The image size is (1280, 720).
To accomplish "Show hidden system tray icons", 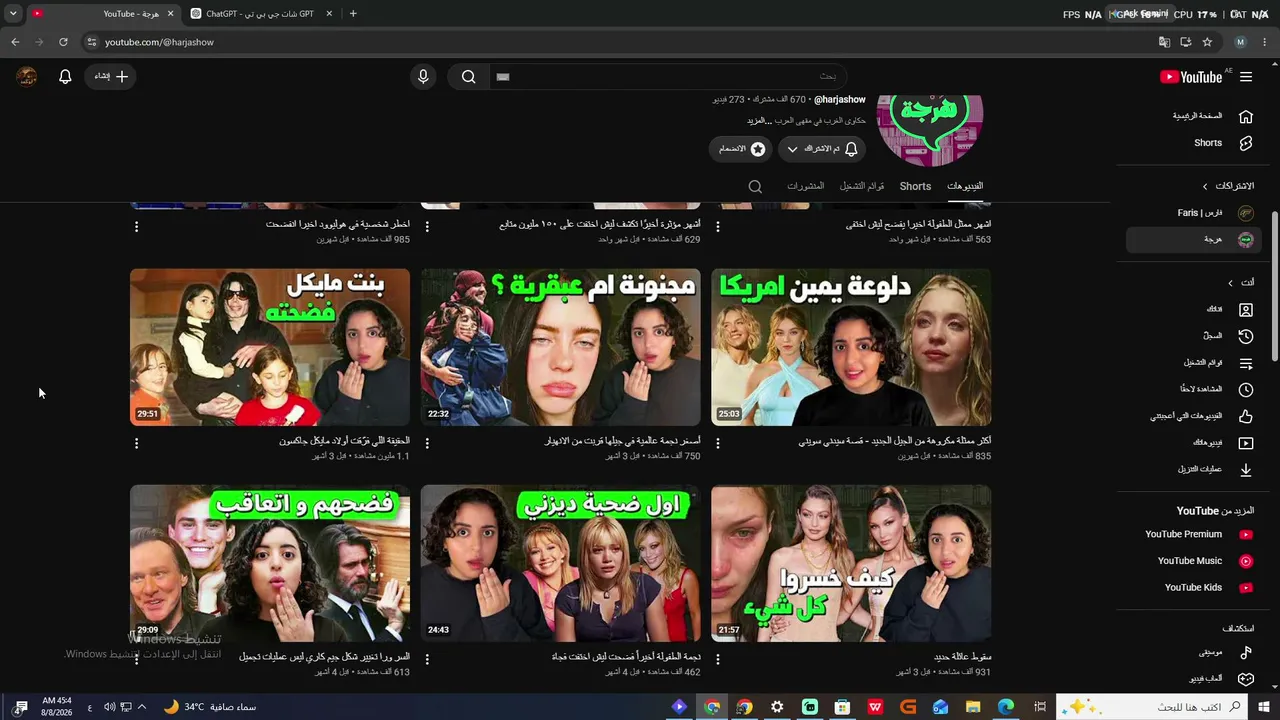I will coord(142,707).
